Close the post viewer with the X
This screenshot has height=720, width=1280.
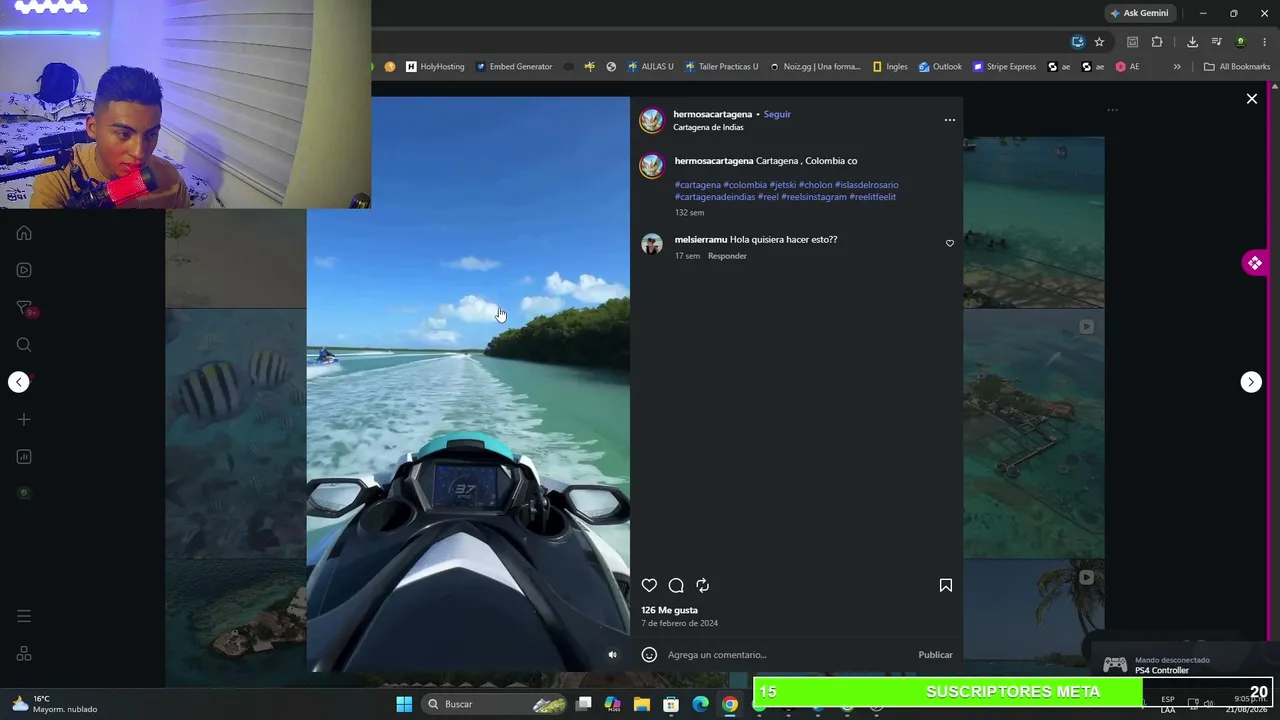click(x=1251, y=99)
